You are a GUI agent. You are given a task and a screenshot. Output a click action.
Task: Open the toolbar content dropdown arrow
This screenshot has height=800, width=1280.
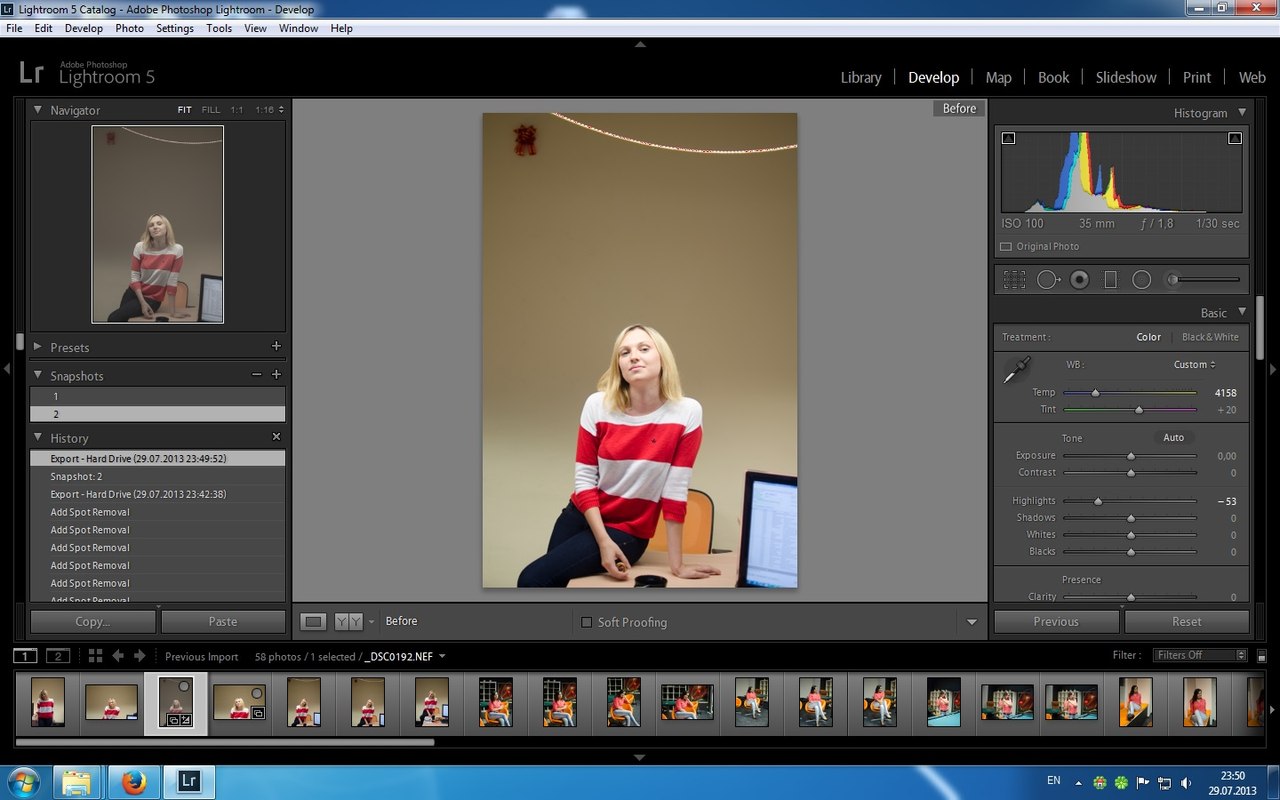[x=971, y=622]
